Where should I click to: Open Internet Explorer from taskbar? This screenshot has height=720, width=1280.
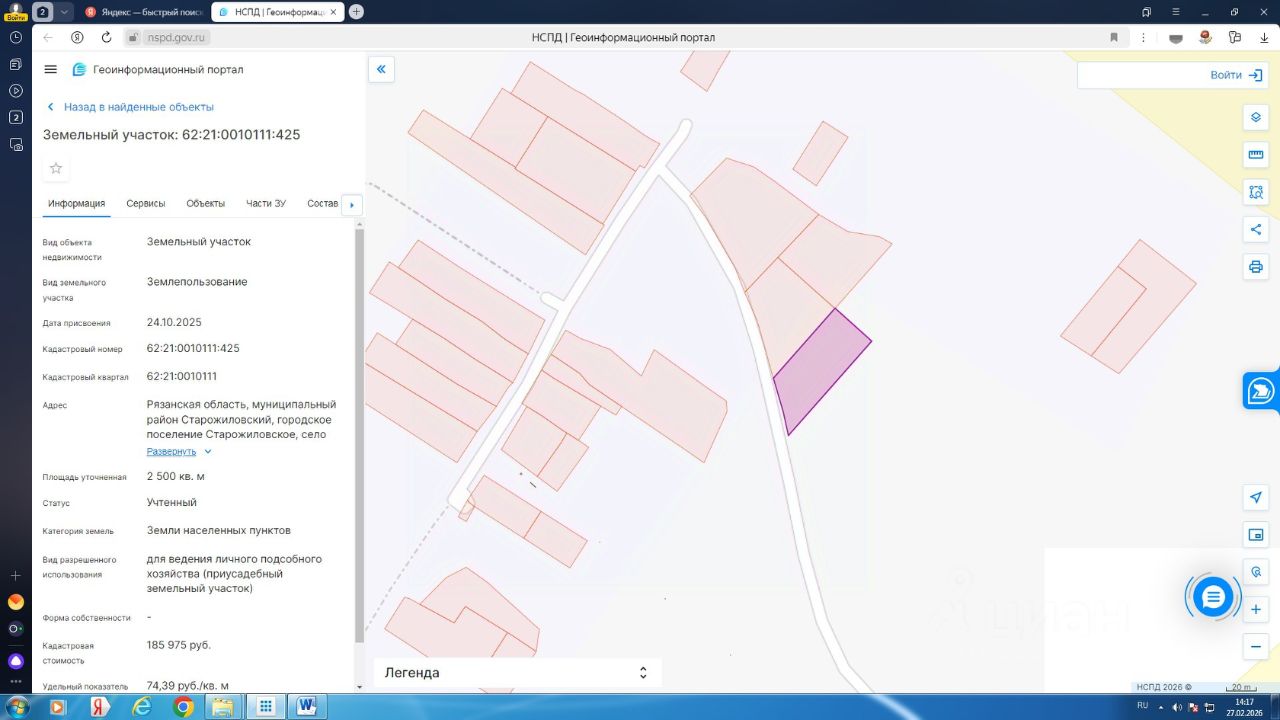click(x=141, y=707)
